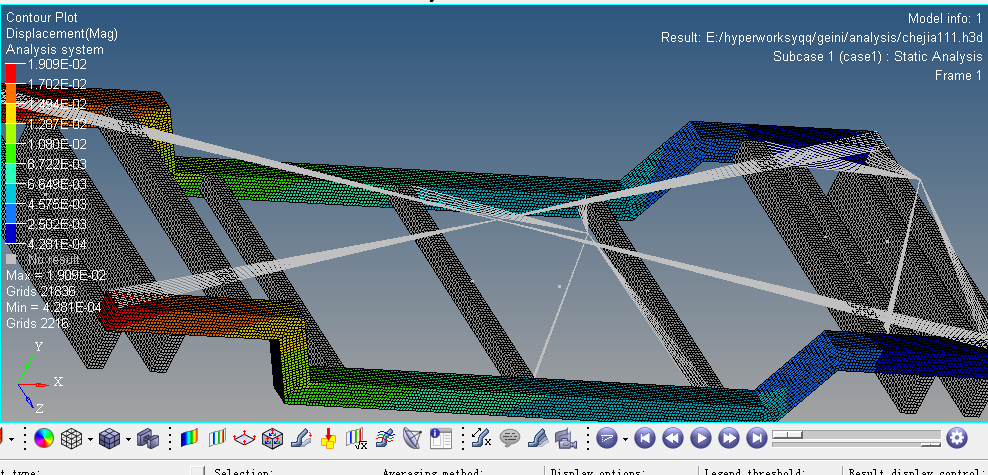Open Entity Attributes color wheel icon
The image size is (988, 475).
[43, 438]
